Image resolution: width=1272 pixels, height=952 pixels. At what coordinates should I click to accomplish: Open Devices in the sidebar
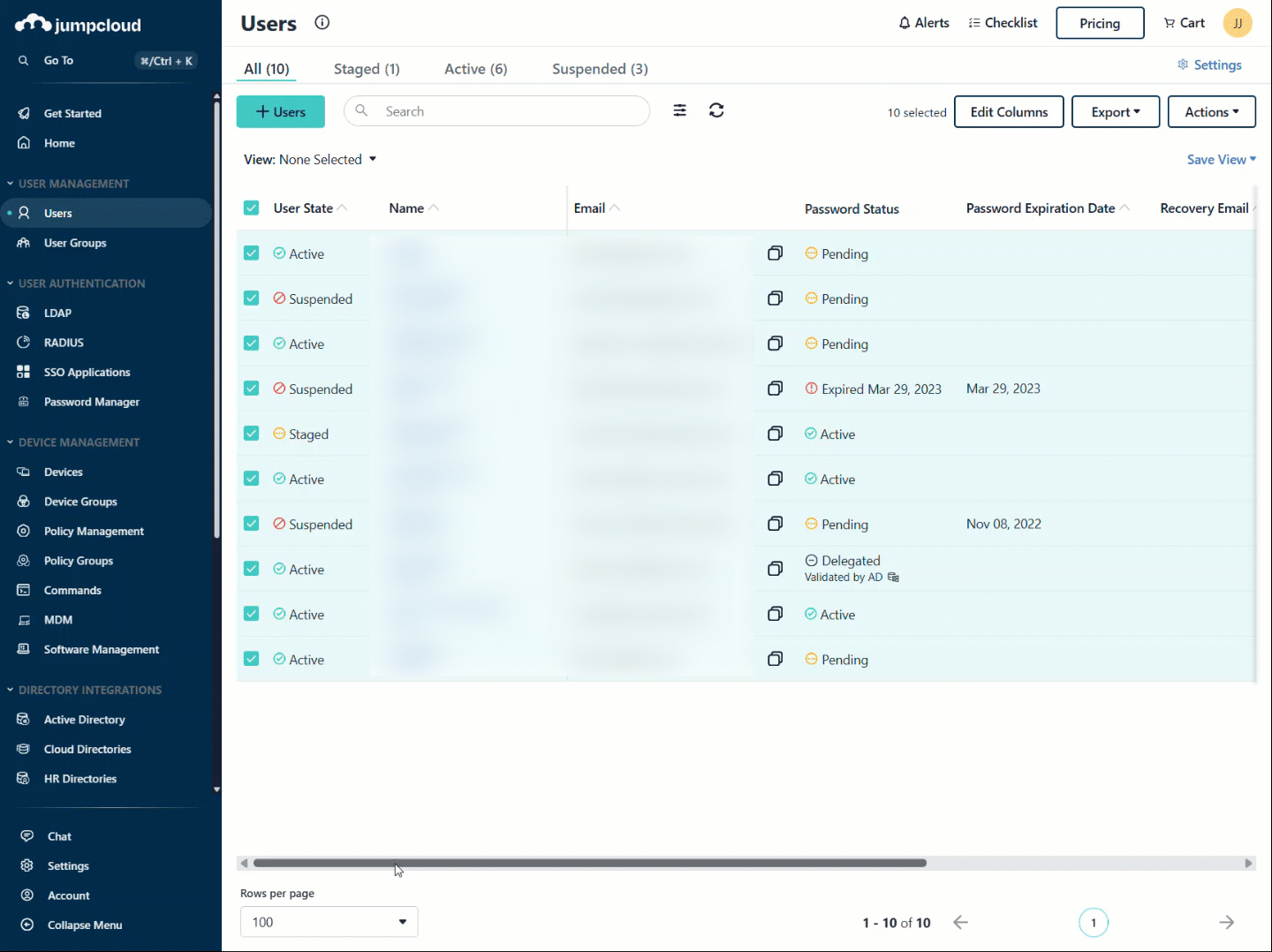click(x=64, y=472)
